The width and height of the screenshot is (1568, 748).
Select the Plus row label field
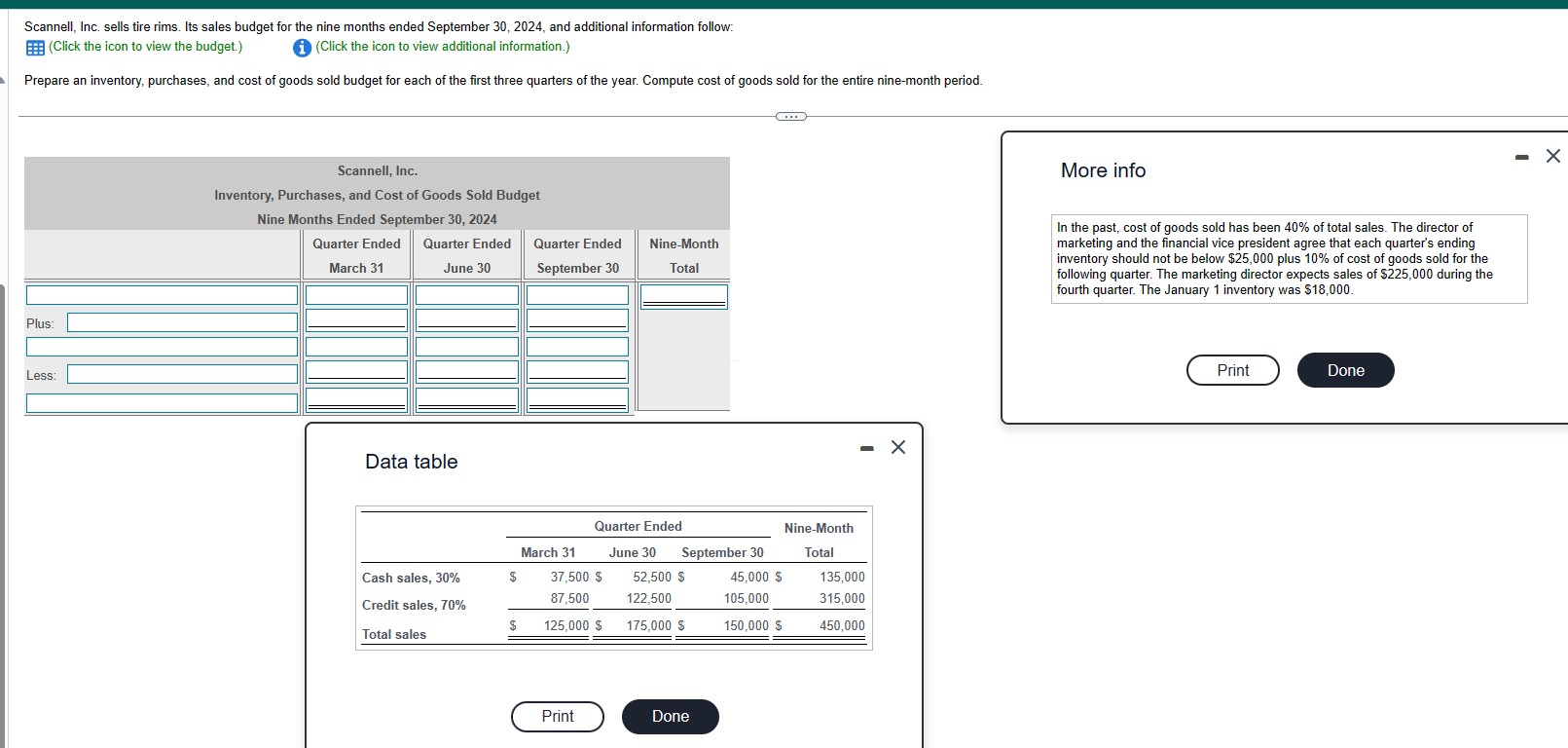click(182, 322)
